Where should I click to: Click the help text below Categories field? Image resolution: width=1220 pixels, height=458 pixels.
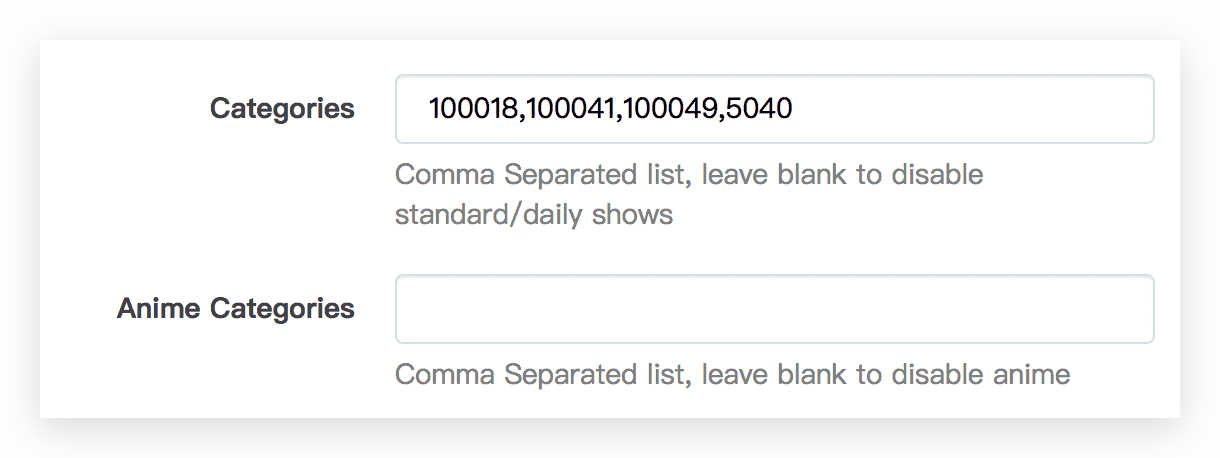coord(689,194)
